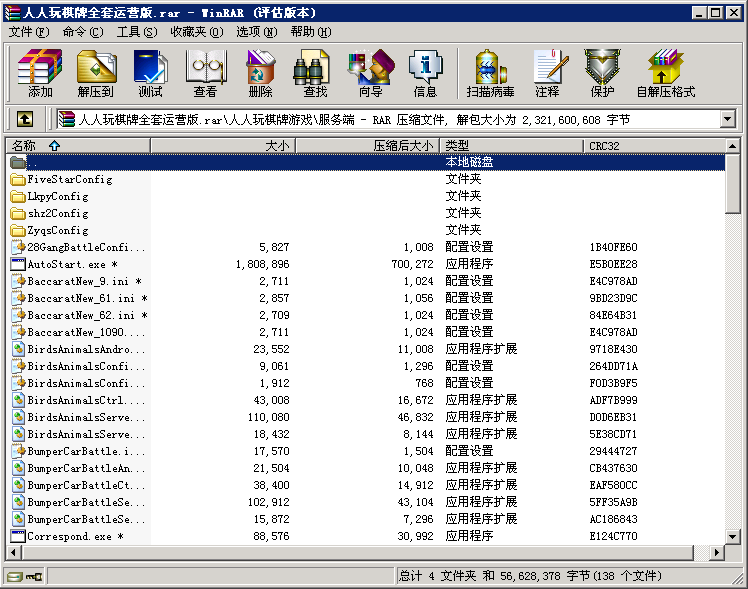Select the FiveStarConfig folder
The image size is (748, 589).
click(70, 179)
